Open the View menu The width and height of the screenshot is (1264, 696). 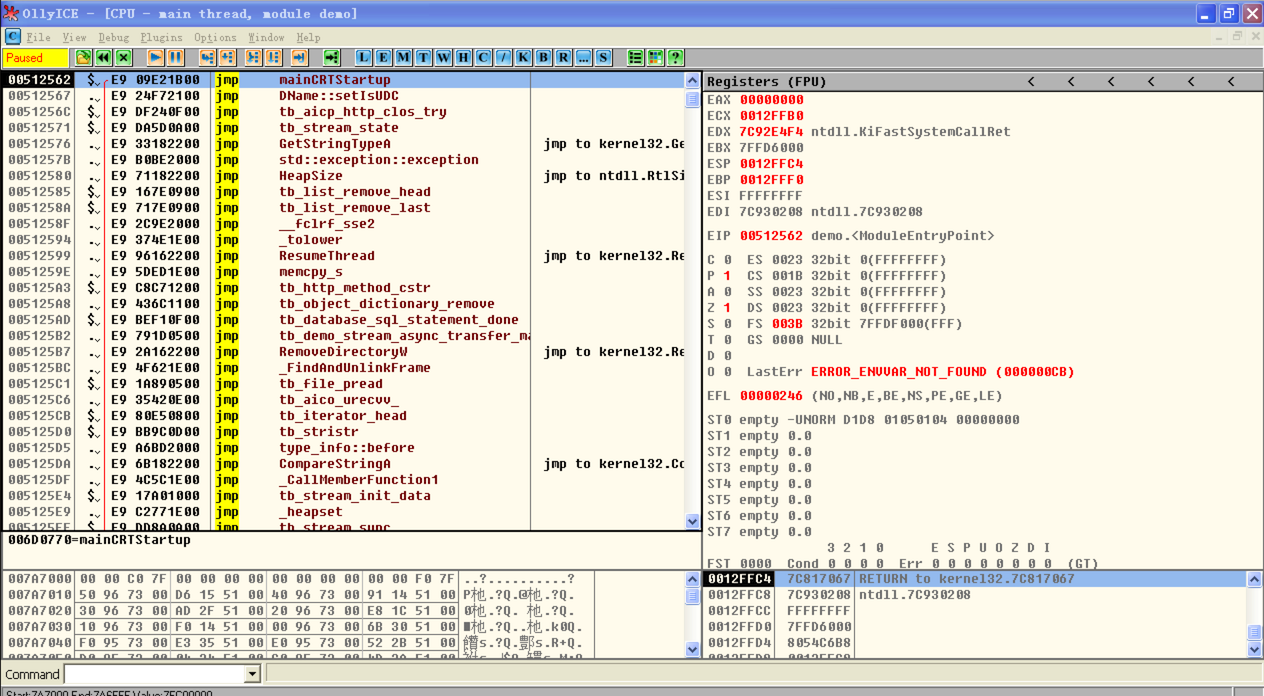(x=74, y=37)
